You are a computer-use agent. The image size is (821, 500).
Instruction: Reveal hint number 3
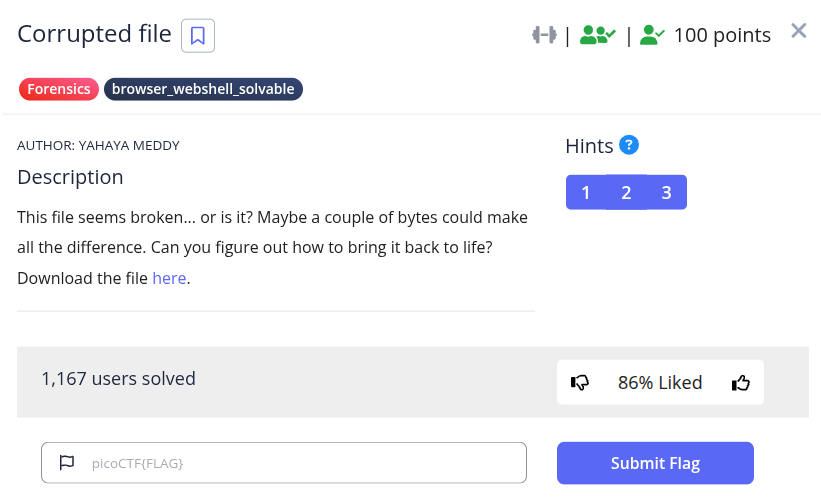[666, 193]
